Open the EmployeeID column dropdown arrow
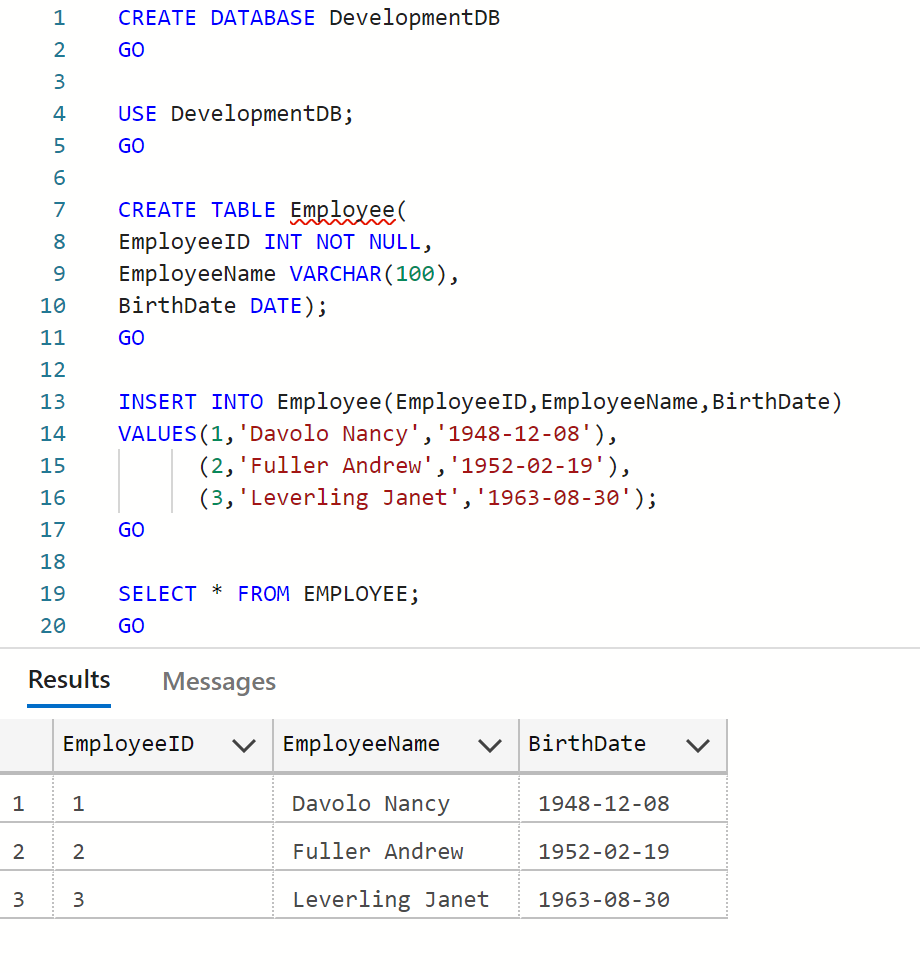This screenshot has height=973, width=920. click(243, 745)
